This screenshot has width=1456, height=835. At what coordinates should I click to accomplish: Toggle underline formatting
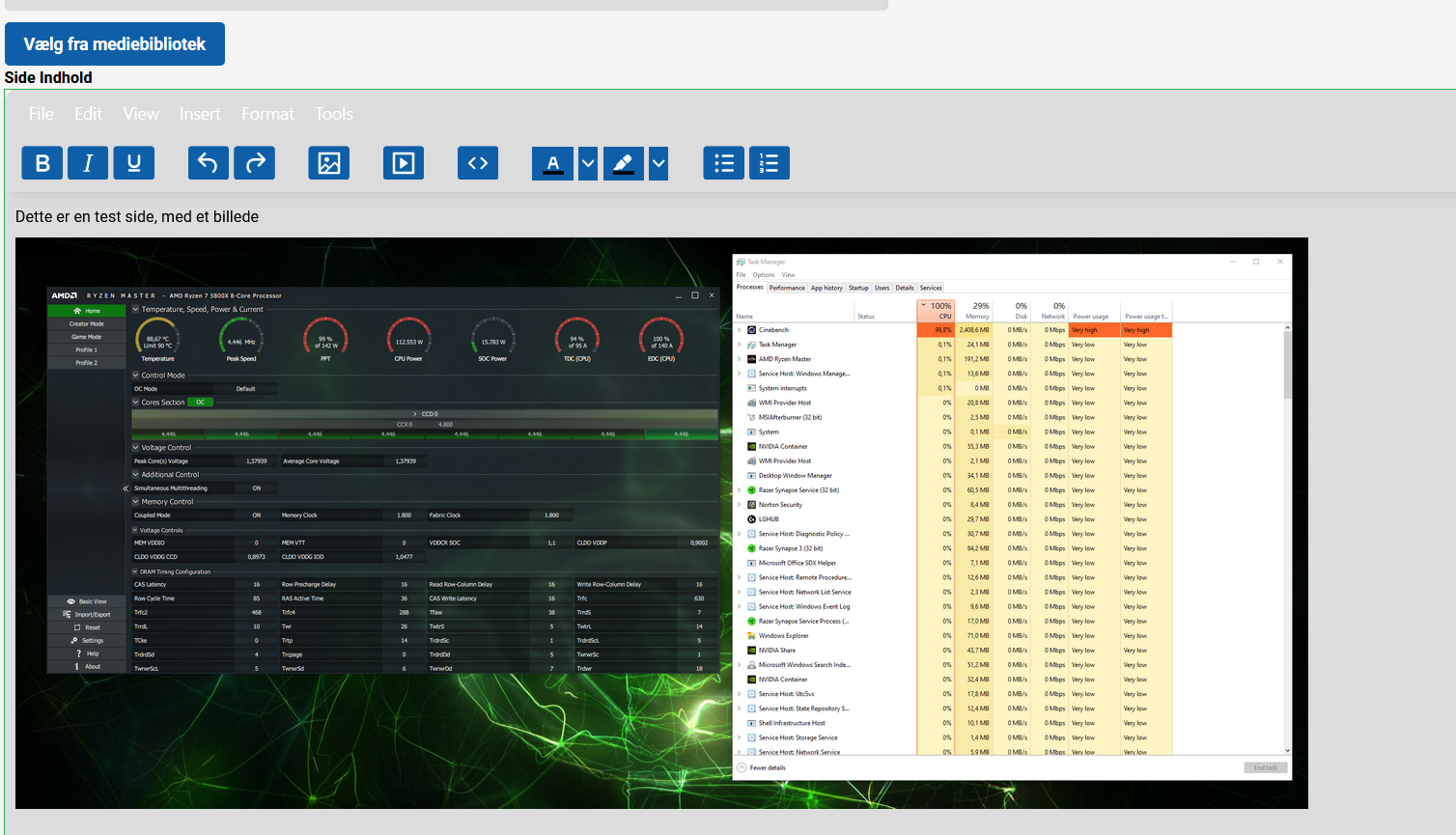click(x=134, y=163)
